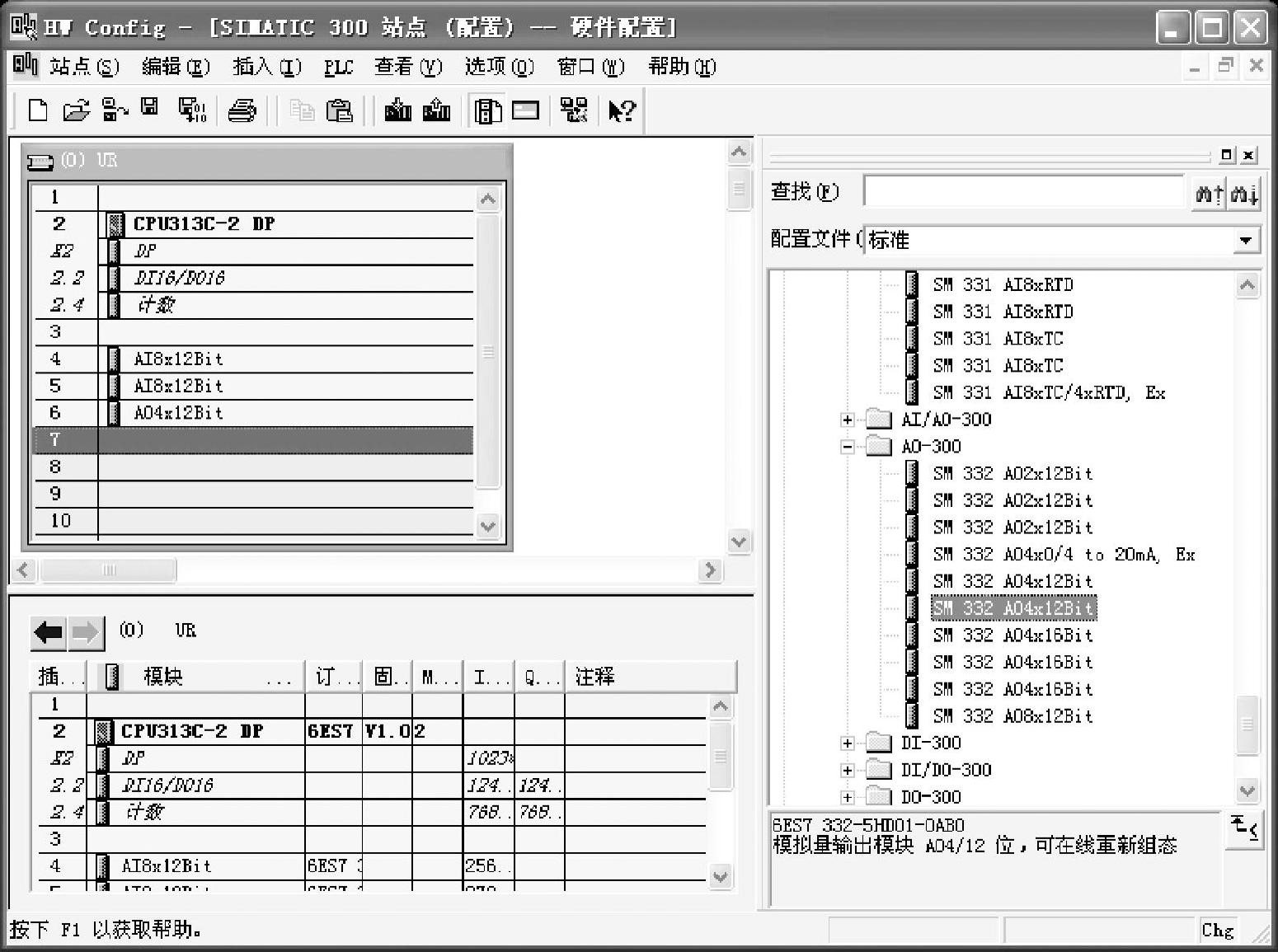Click the search down binoculars button
Viewport: 1278px width, 952px height.
click(x=1244, y=194)
